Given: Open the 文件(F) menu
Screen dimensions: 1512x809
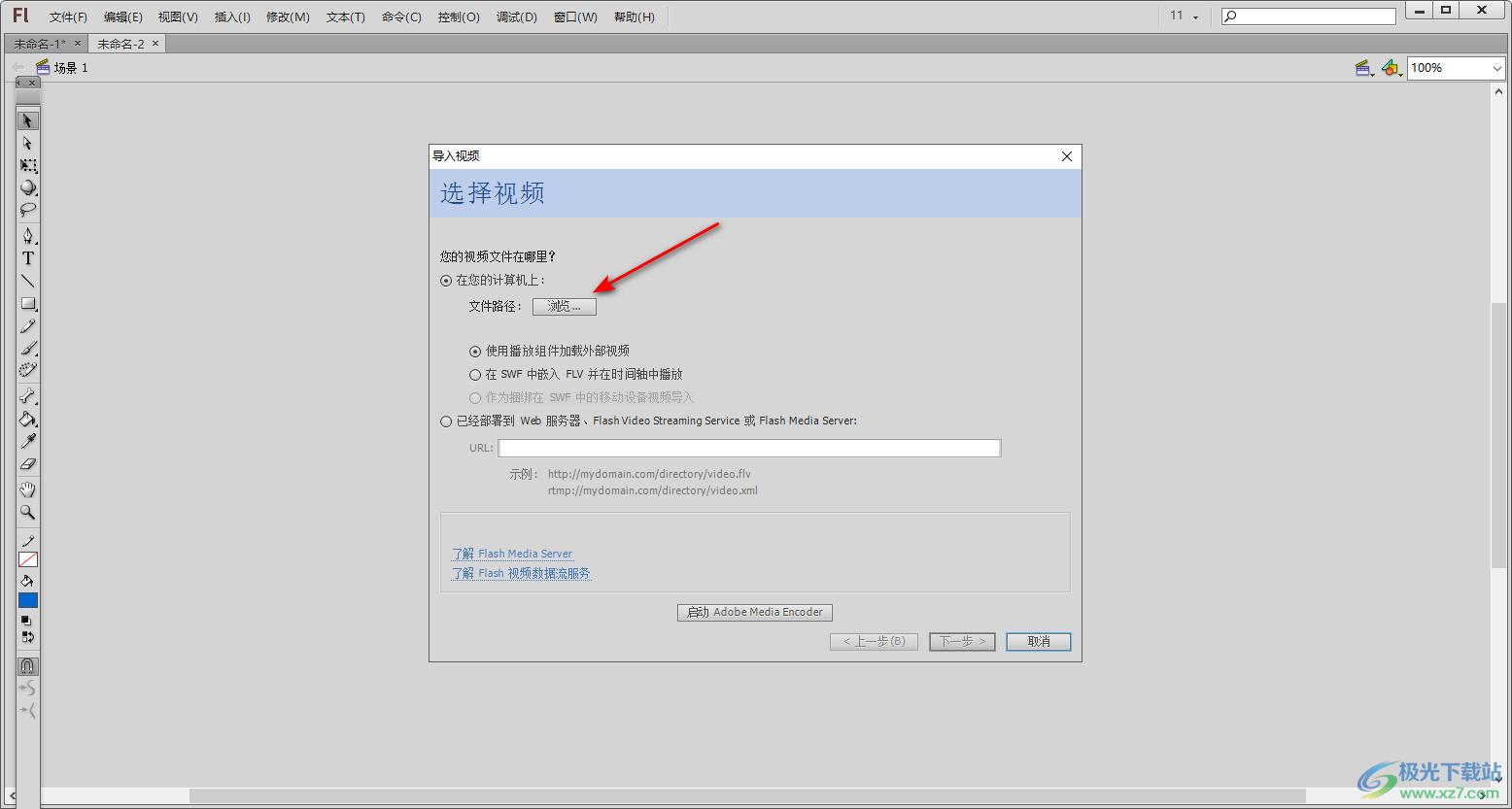Looking at the screenshot, I should [68, 17].
